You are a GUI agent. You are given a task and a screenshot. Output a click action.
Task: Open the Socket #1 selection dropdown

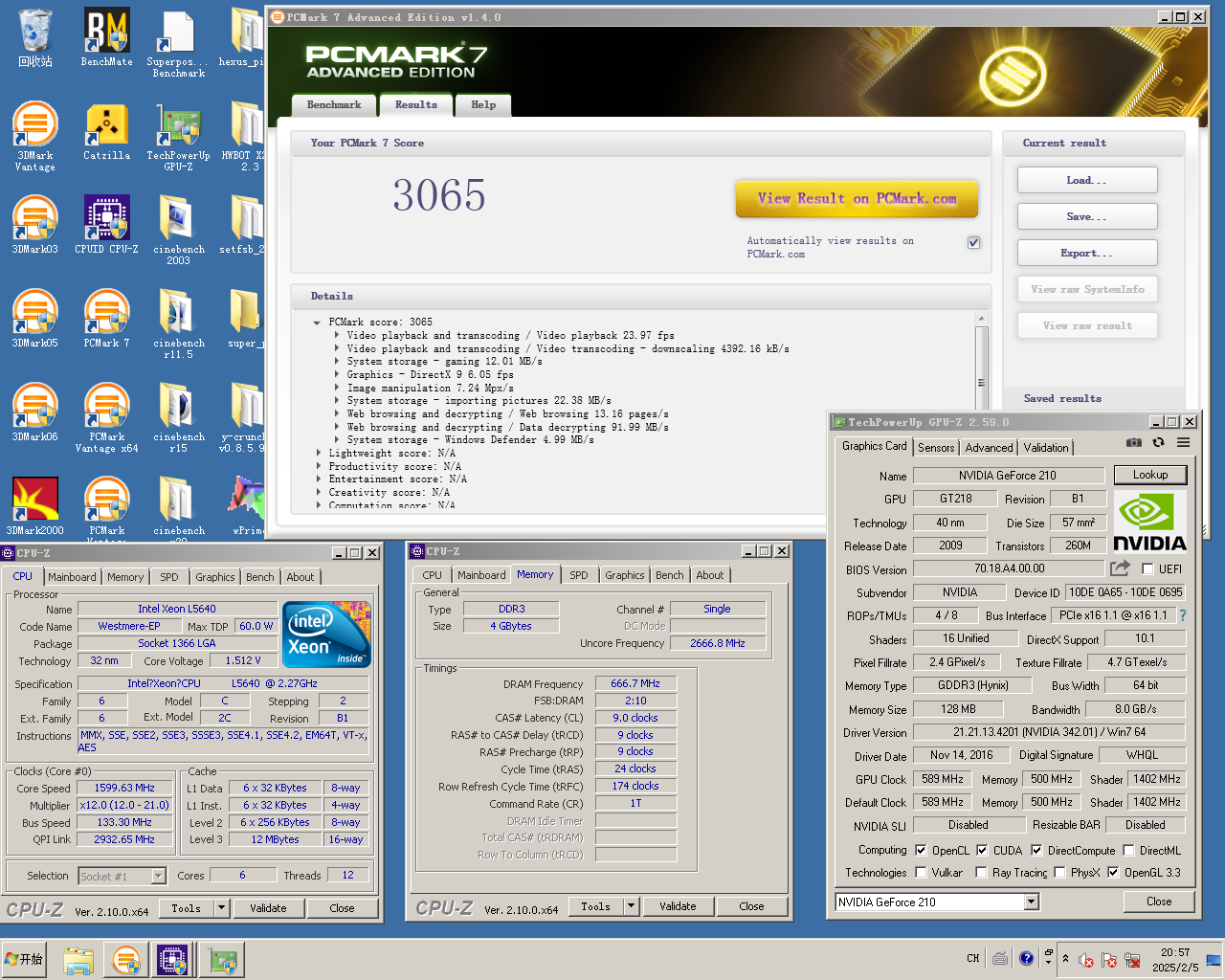click(x=158, y=876)
